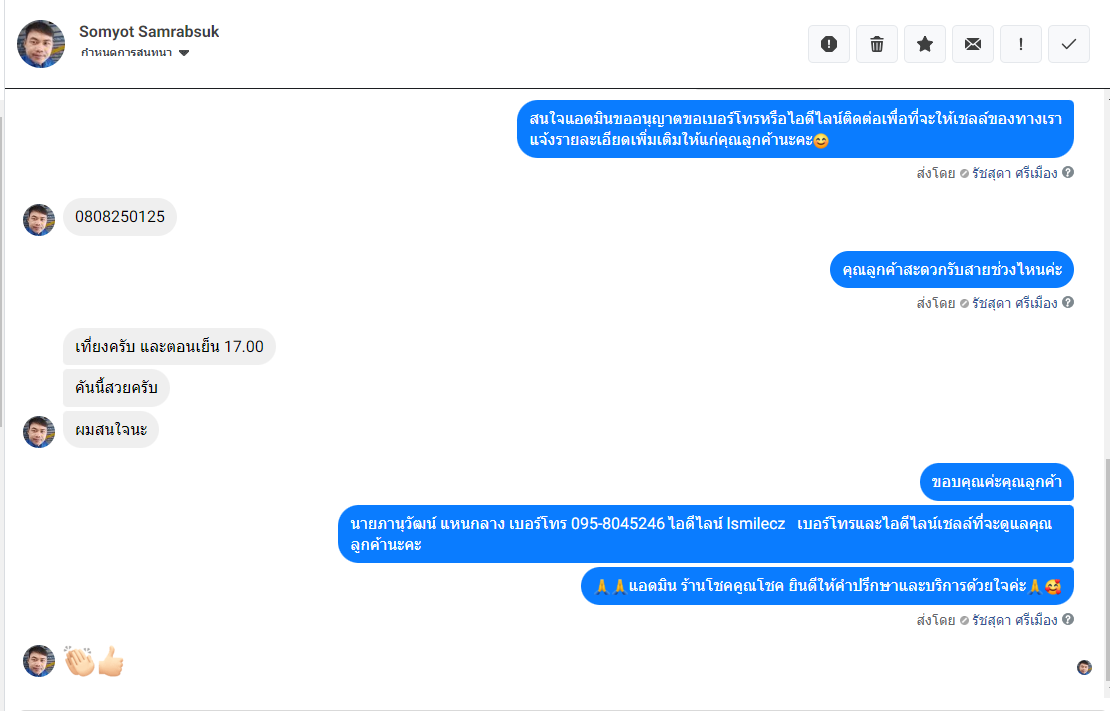Mark conversation as spam icon
Screen dimensions: 1110x711
pos(828,44)
